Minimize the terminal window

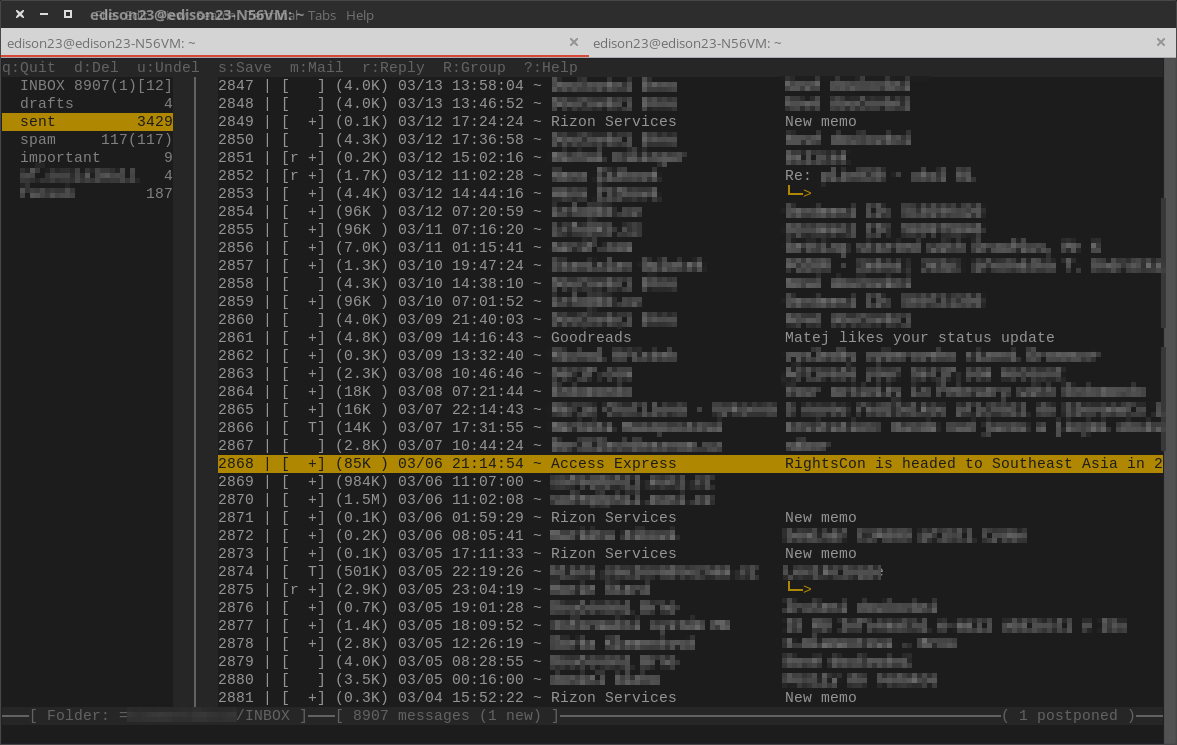coord(44,14)
